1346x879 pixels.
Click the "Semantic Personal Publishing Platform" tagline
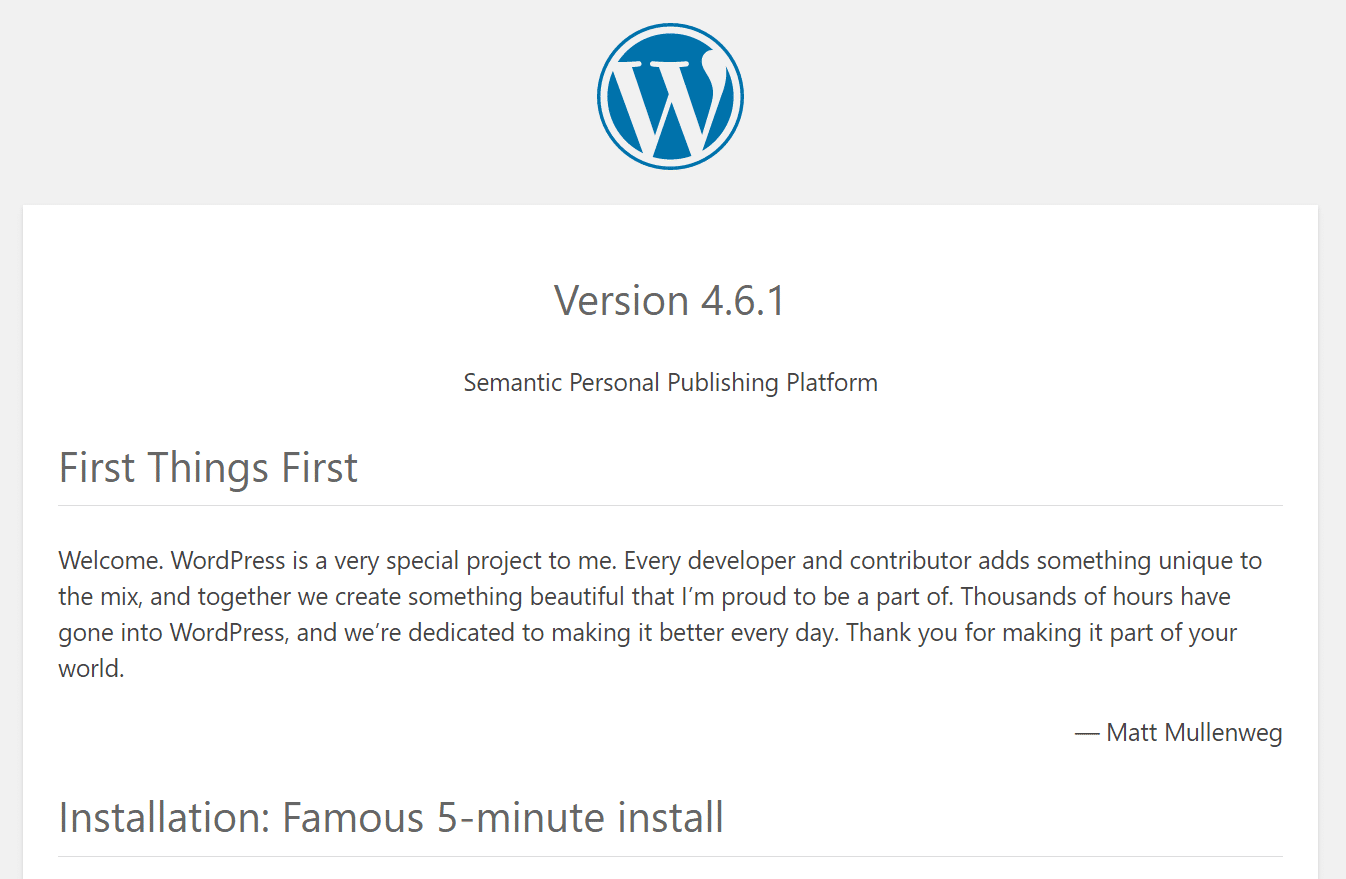click(x=670, y=383)
